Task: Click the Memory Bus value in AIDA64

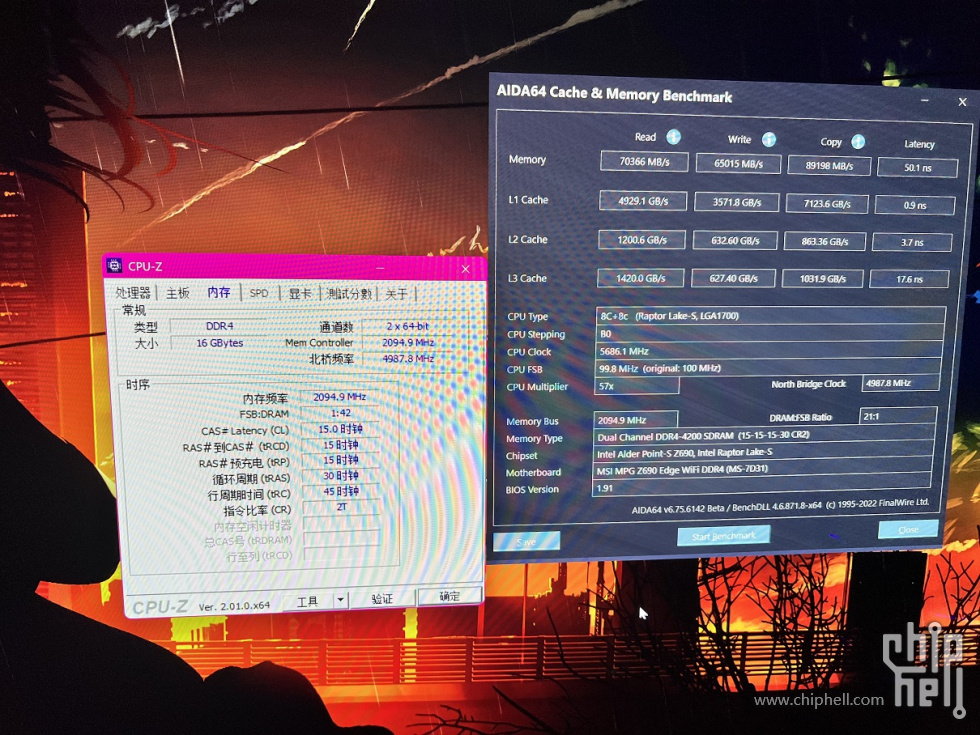Action: (635, 420)
